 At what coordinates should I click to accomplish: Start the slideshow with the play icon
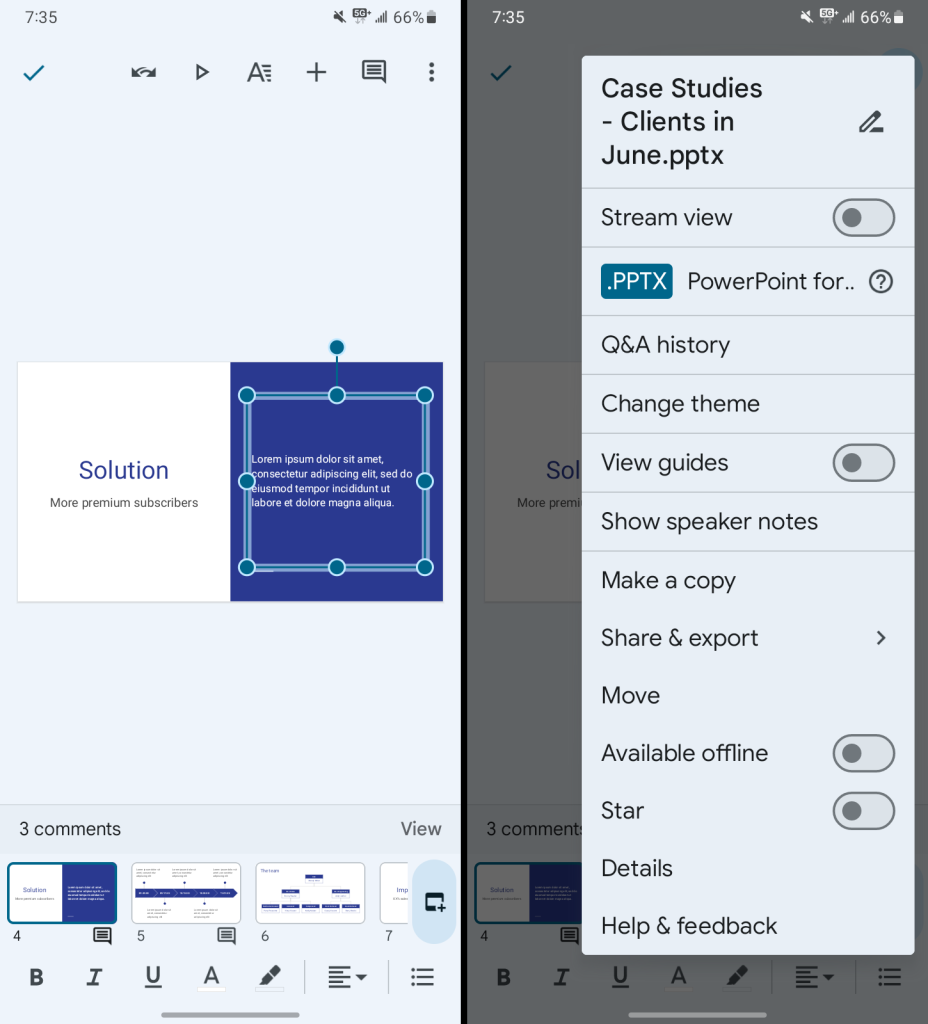pos(202,72)
